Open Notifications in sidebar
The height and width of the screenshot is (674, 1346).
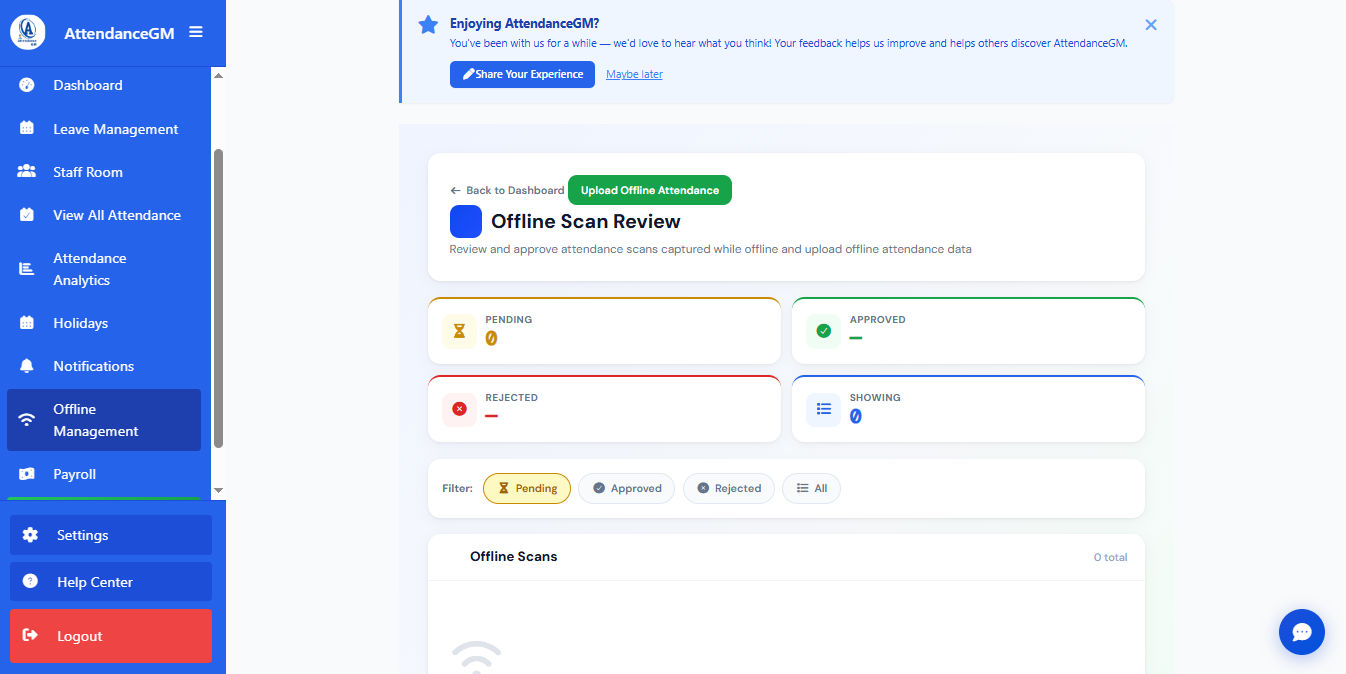click(x=104, y=366)
